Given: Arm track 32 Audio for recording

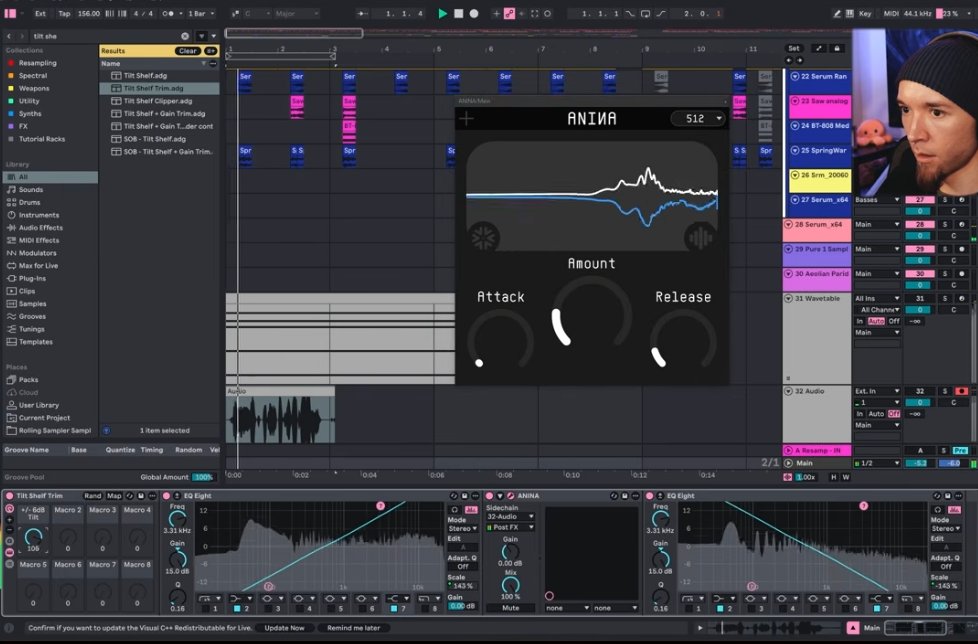Looking at the screenshot, I should (961, 392).
